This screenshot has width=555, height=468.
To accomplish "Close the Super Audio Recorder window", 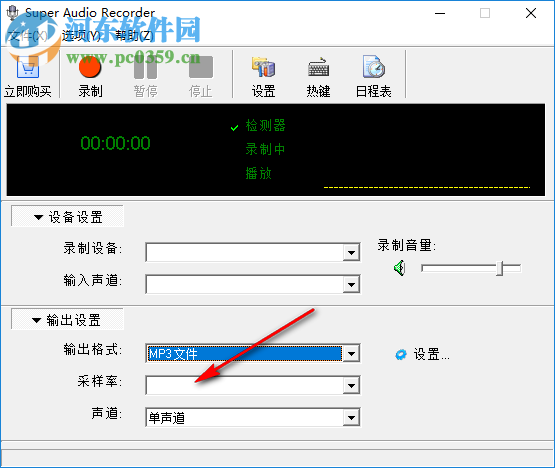I will (x=531, y=13).
